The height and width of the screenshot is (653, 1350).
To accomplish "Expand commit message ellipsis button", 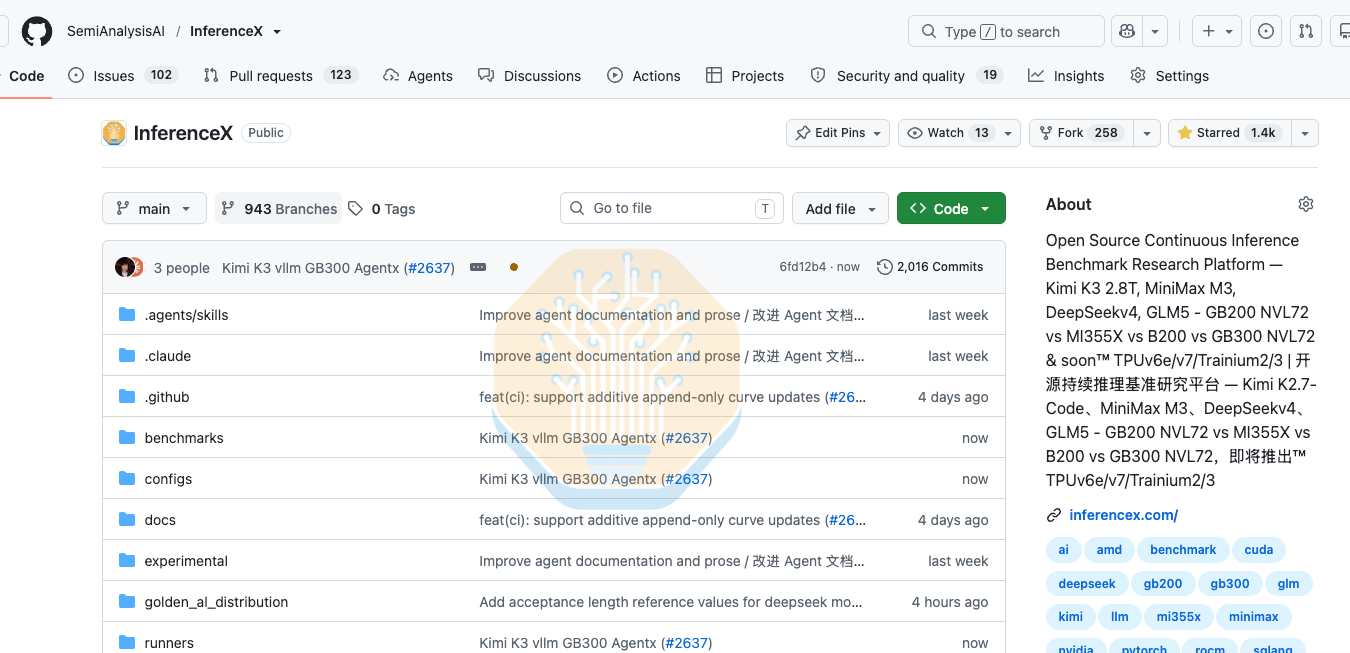I will pos(478,267).
